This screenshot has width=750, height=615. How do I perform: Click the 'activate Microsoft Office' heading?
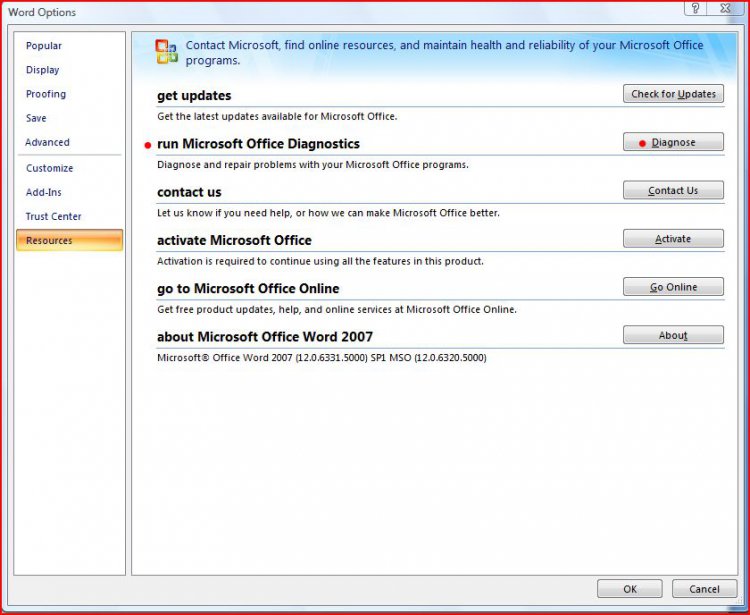234,240
